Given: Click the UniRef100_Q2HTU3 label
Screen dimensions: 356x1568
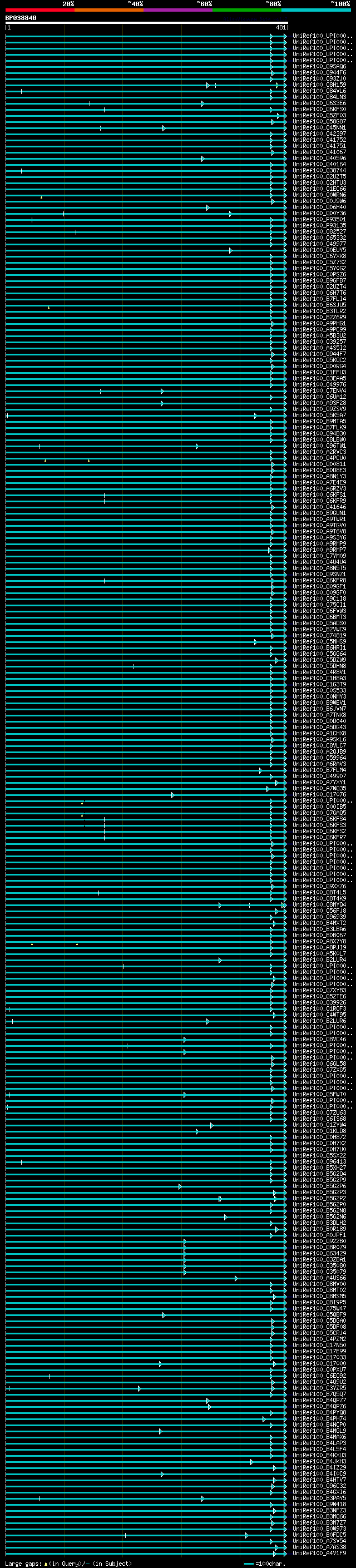Looking at the screenshot, I should (319, 182).
